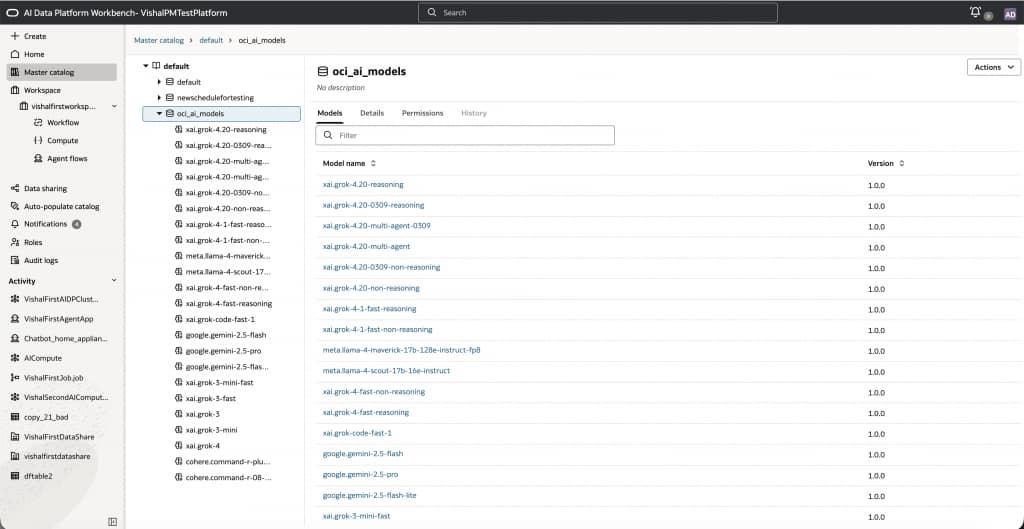Sort the table by Version column

(901, 163)
